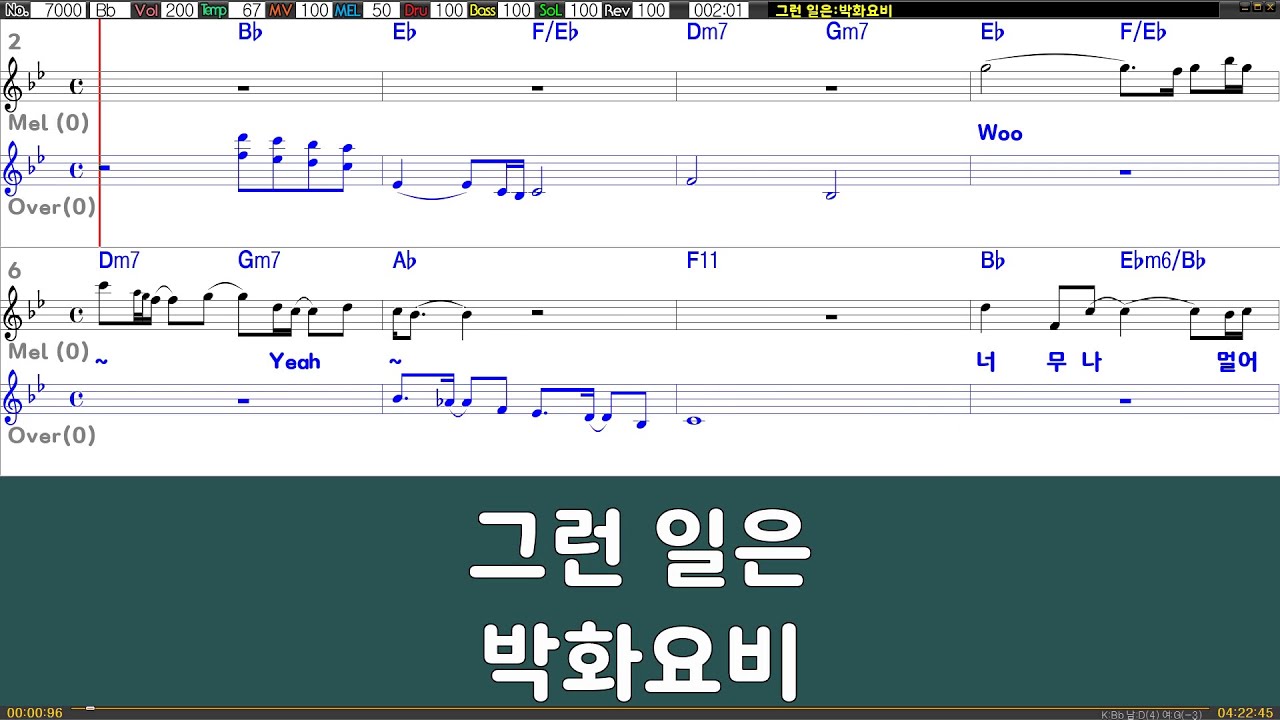The height and width of the screenshot is (720, 1280).
Task: Select the SoL value 100
Action: coord(585,10)
